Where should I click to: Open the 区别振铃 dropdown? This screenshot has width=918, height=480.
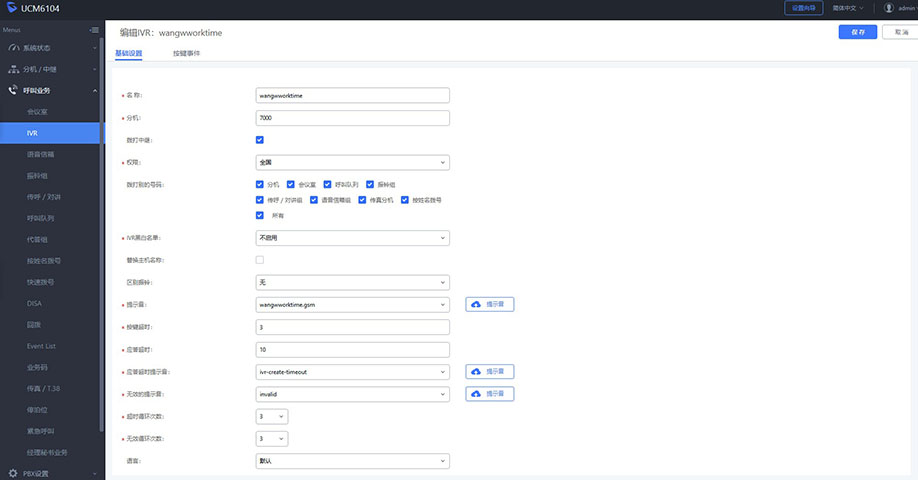[352, 282]
